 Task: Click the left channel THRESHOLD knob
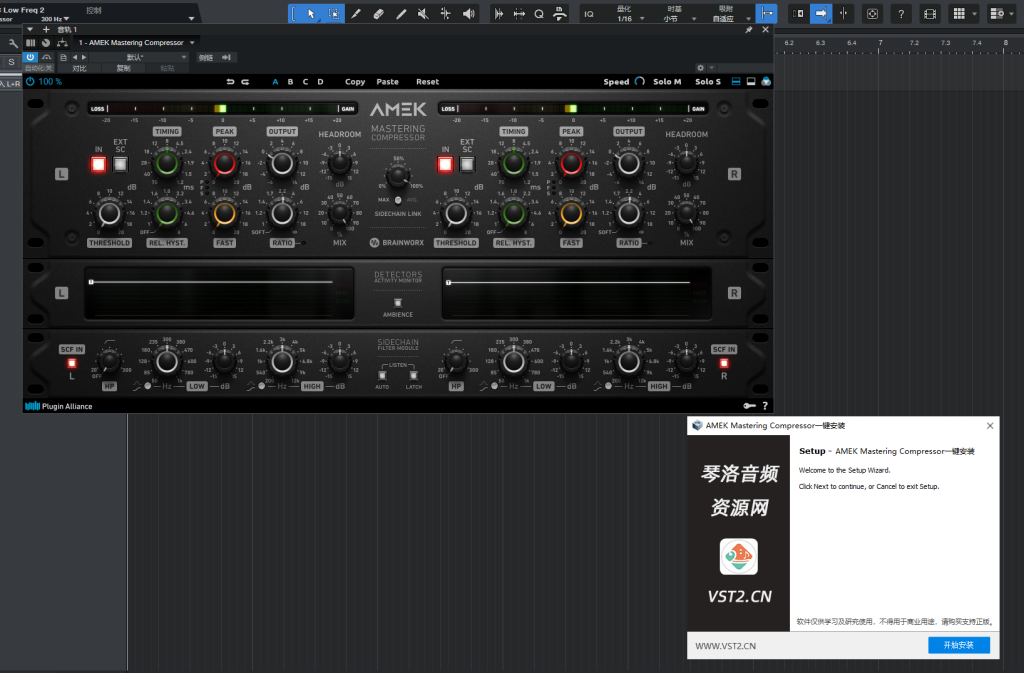(x=109, y=212)
